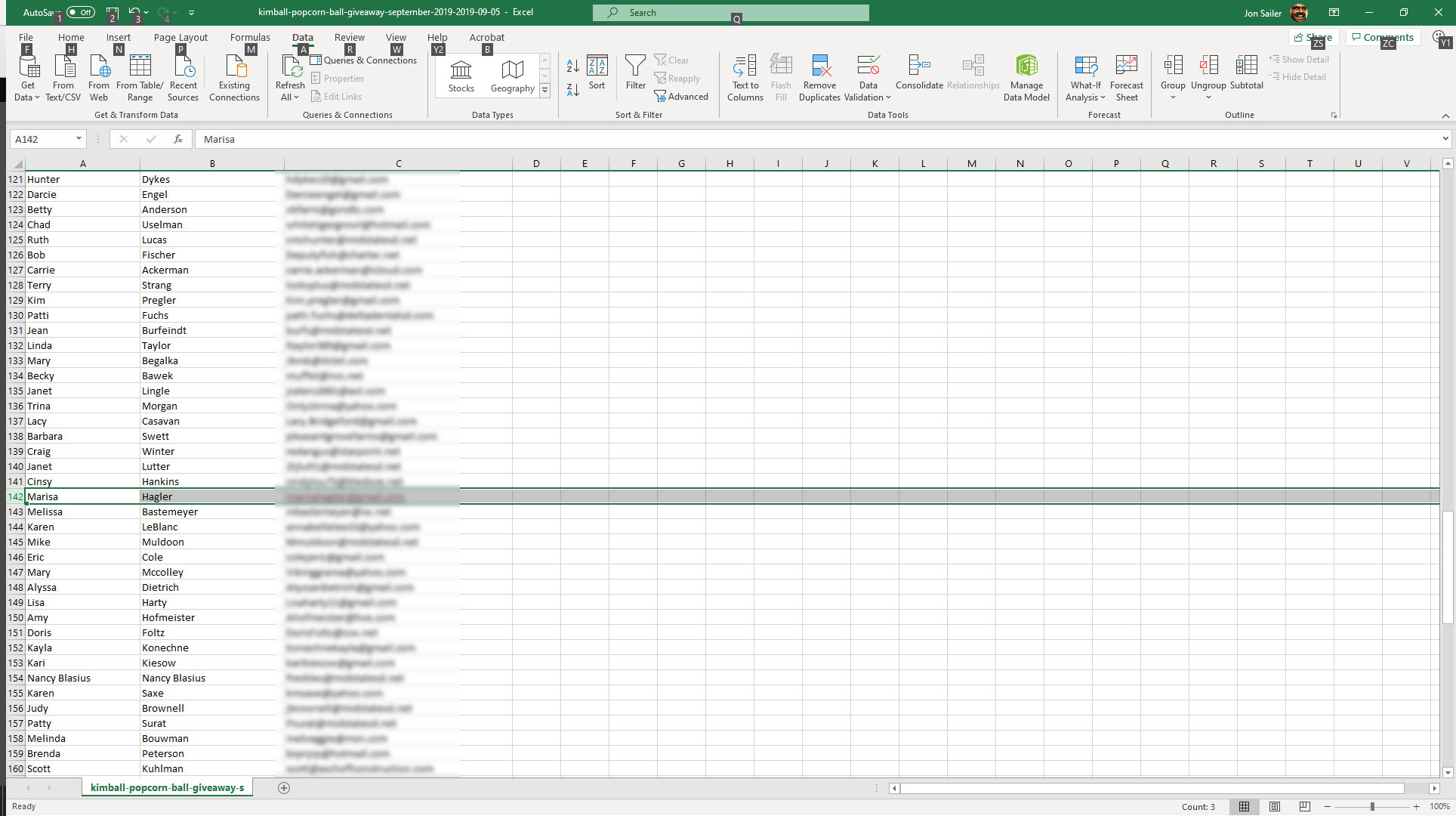Switch to the Review tab
Screen dimensions: 1456x816
pyautogui.click(x=349, y=37)
